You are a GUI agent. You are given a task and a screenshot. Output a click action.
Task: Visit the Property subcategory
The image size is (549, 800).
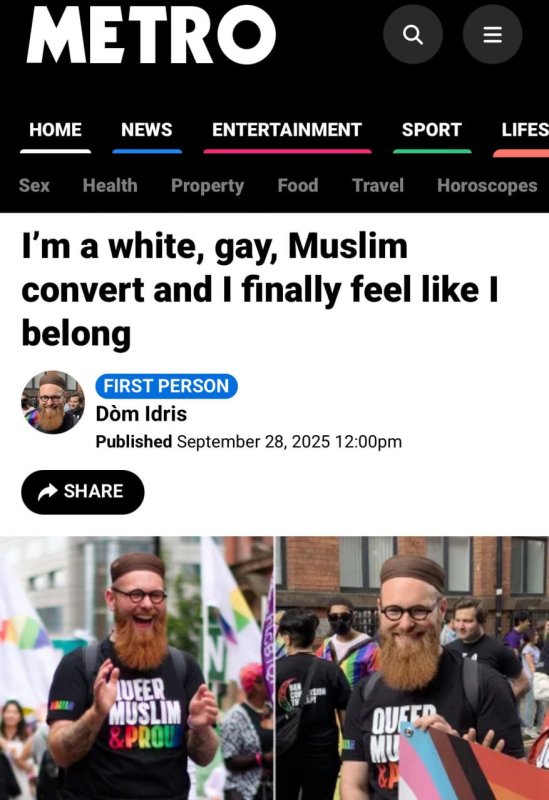[x=208, y=186]
